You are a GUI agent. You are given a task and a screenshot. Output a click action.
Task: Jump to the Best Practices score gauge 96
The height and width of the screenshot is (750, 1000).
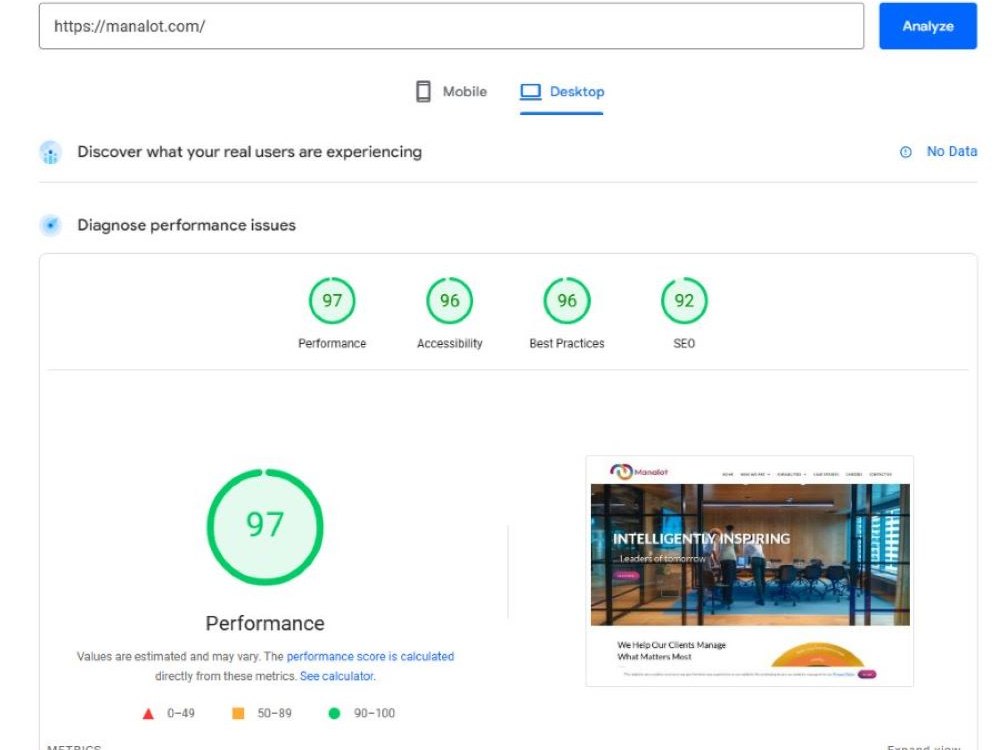pos(566,300)
